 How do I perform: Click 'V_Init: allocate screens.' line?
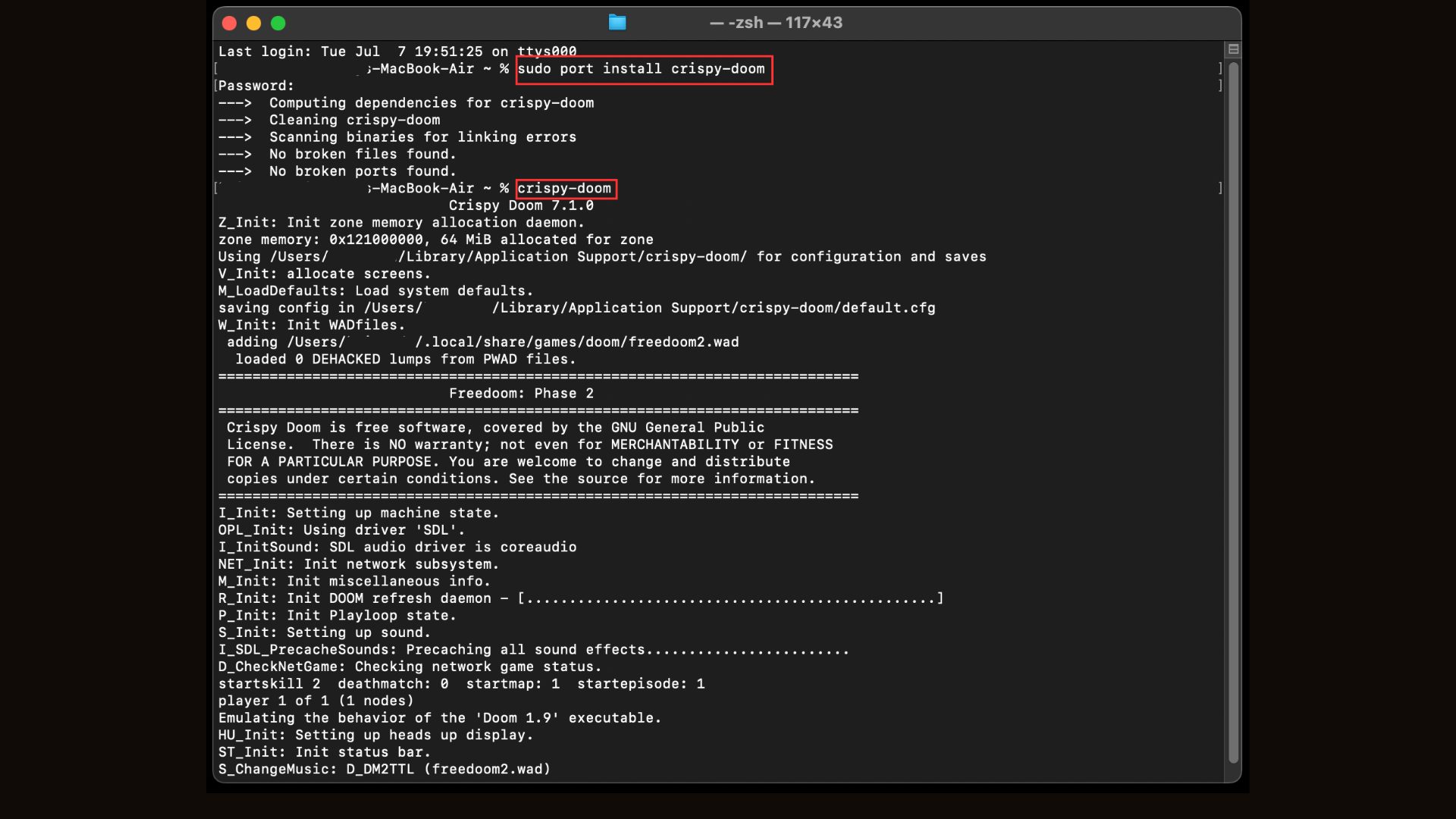click(325, 274)
